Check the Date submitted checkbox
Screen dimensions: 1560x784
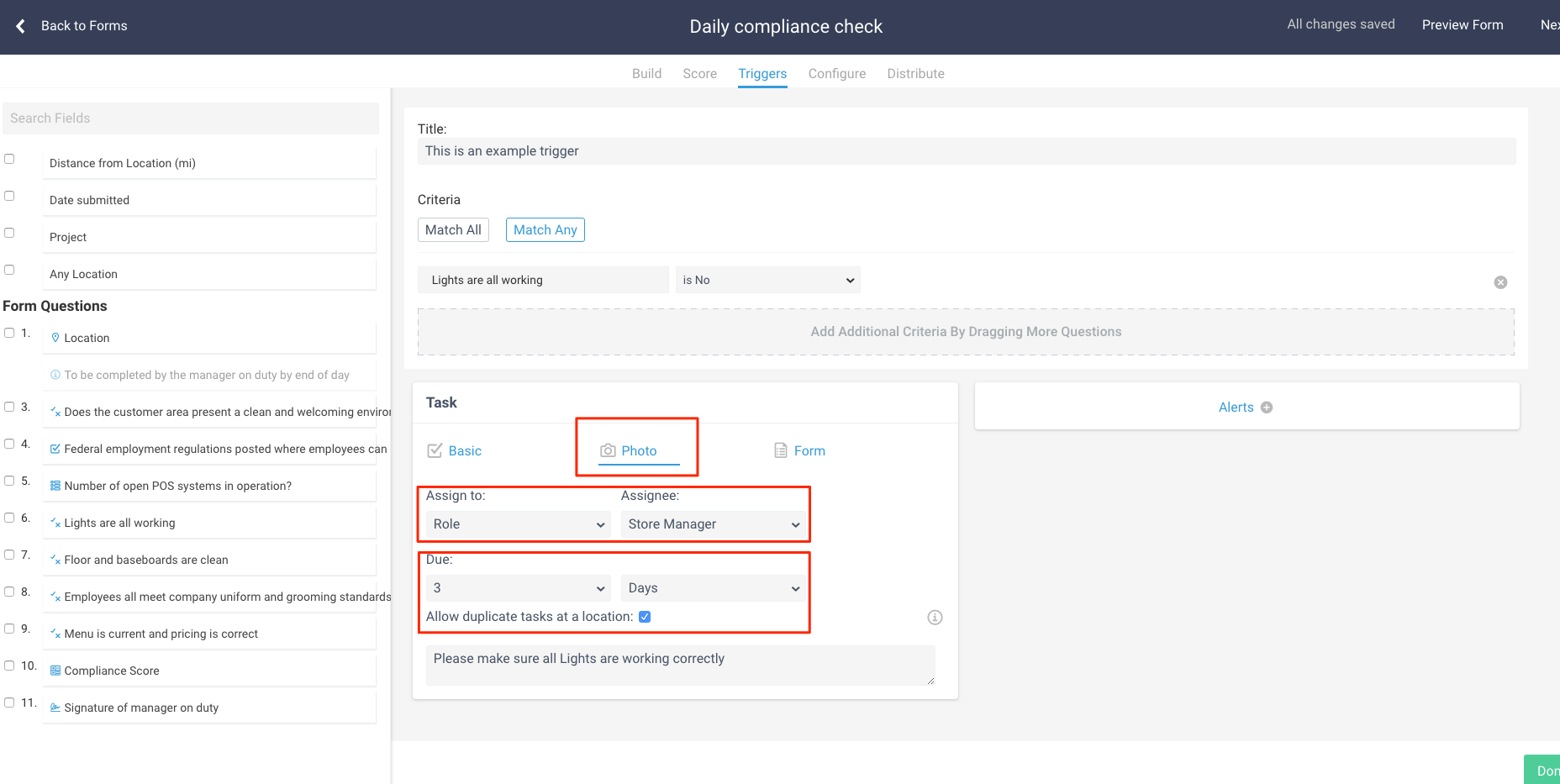pyautogui.click(x=9, y=196)
